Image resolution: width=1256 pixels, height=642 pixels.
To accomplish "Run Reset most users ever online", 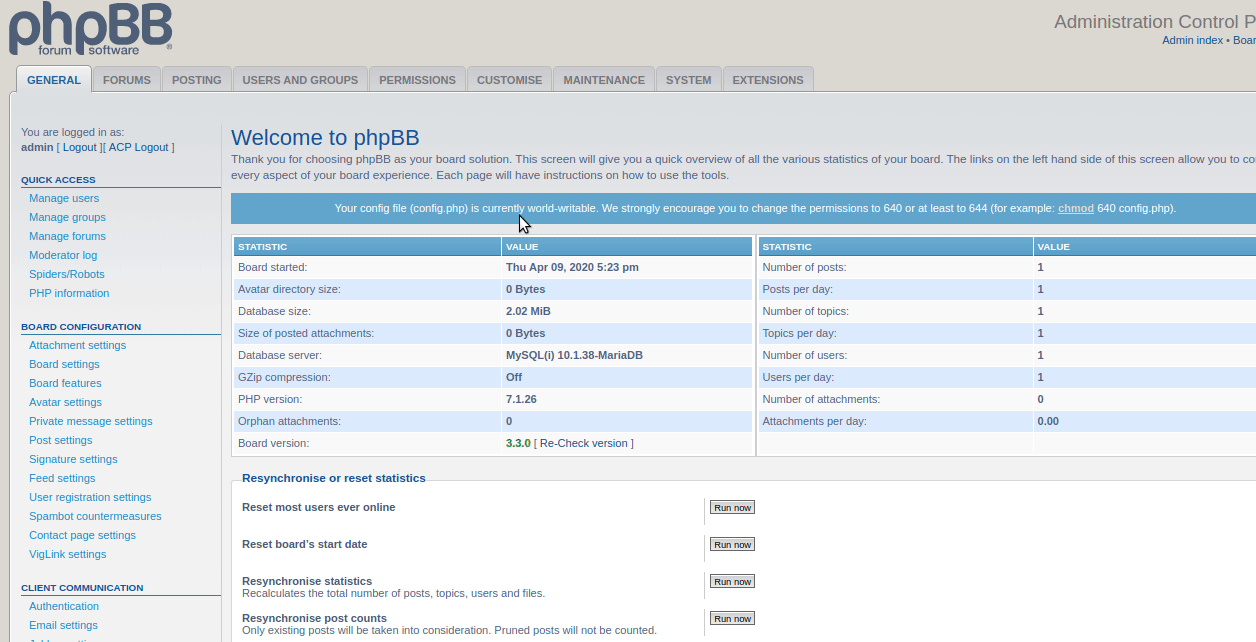I will tap(732, 508).
